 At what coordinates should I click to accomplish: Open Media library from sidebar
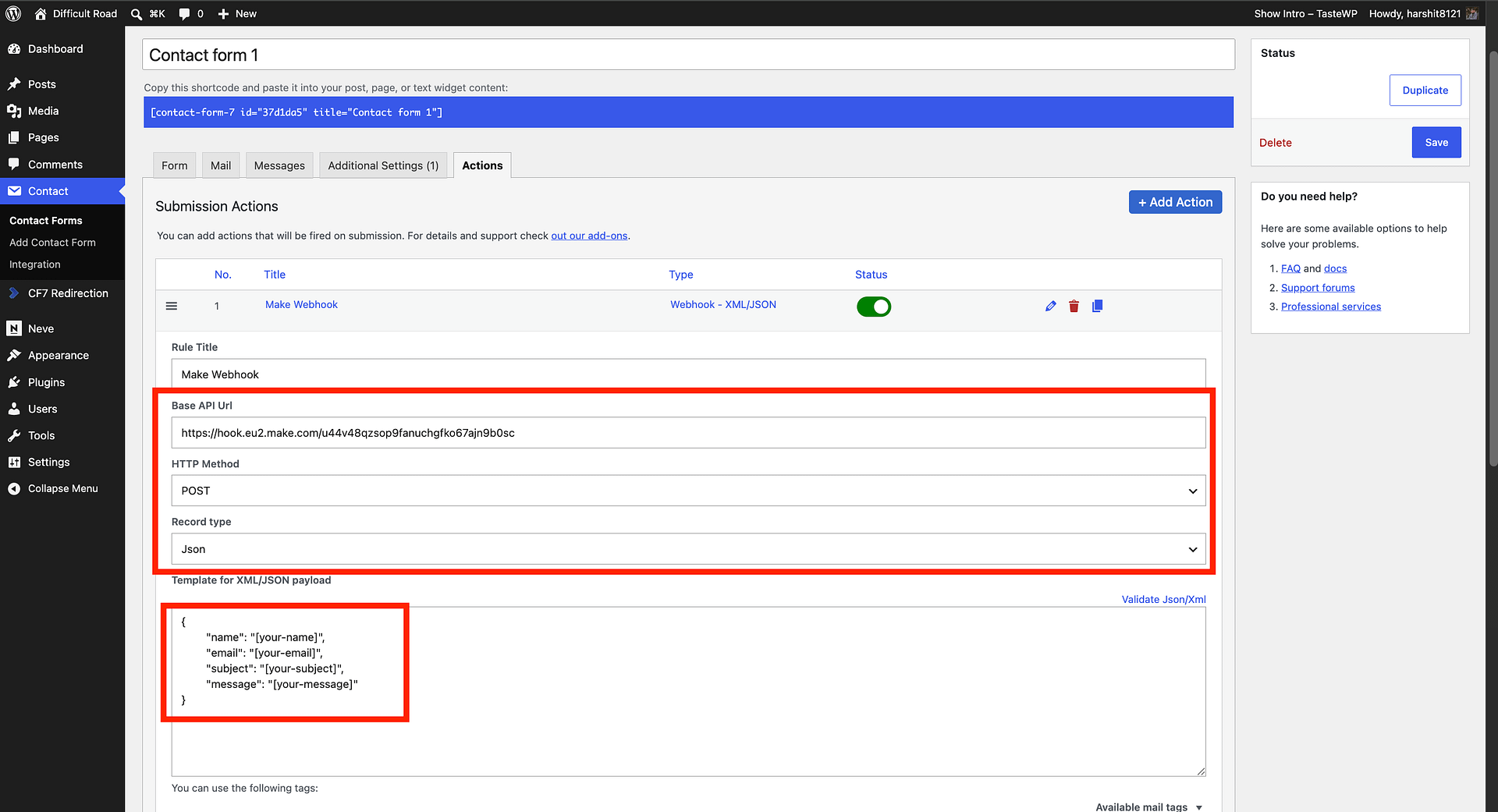pos(62,111)
